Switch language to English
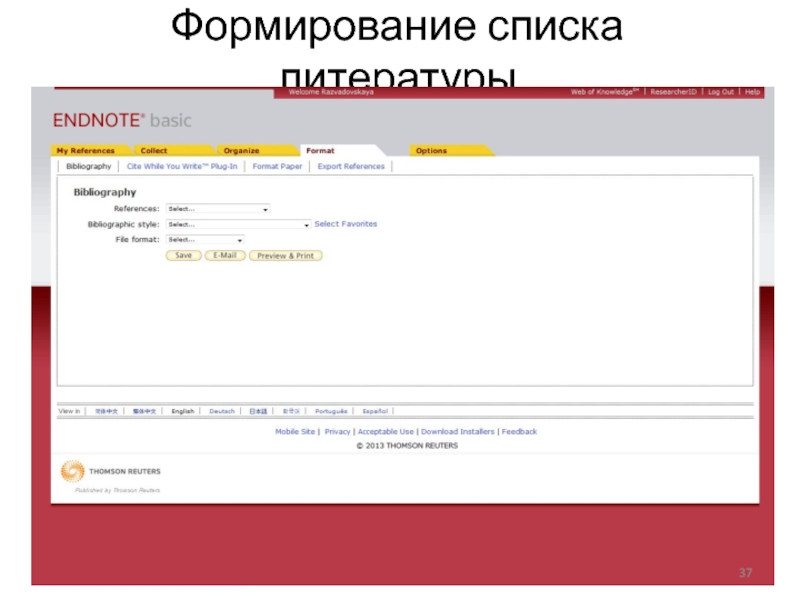The height and width of the screenshot is (600, 800). tap(183, 411)
